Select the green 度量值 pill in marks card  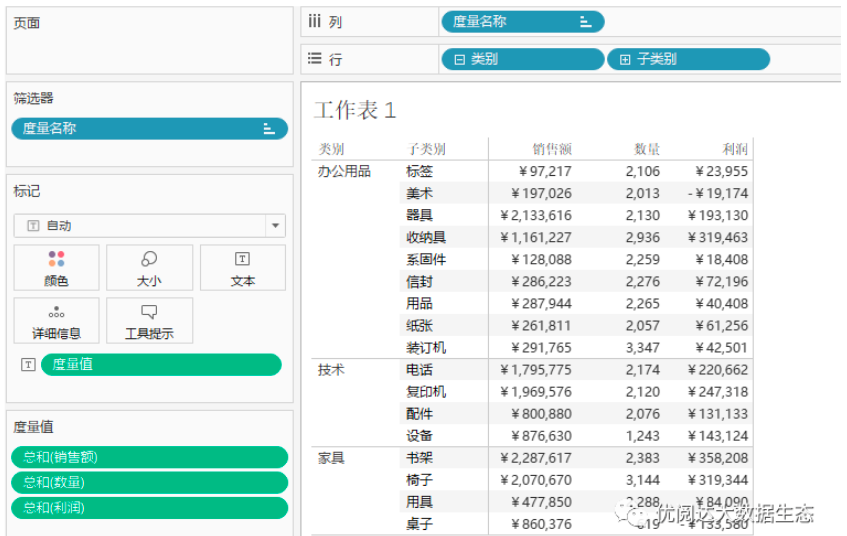[161, 365]
